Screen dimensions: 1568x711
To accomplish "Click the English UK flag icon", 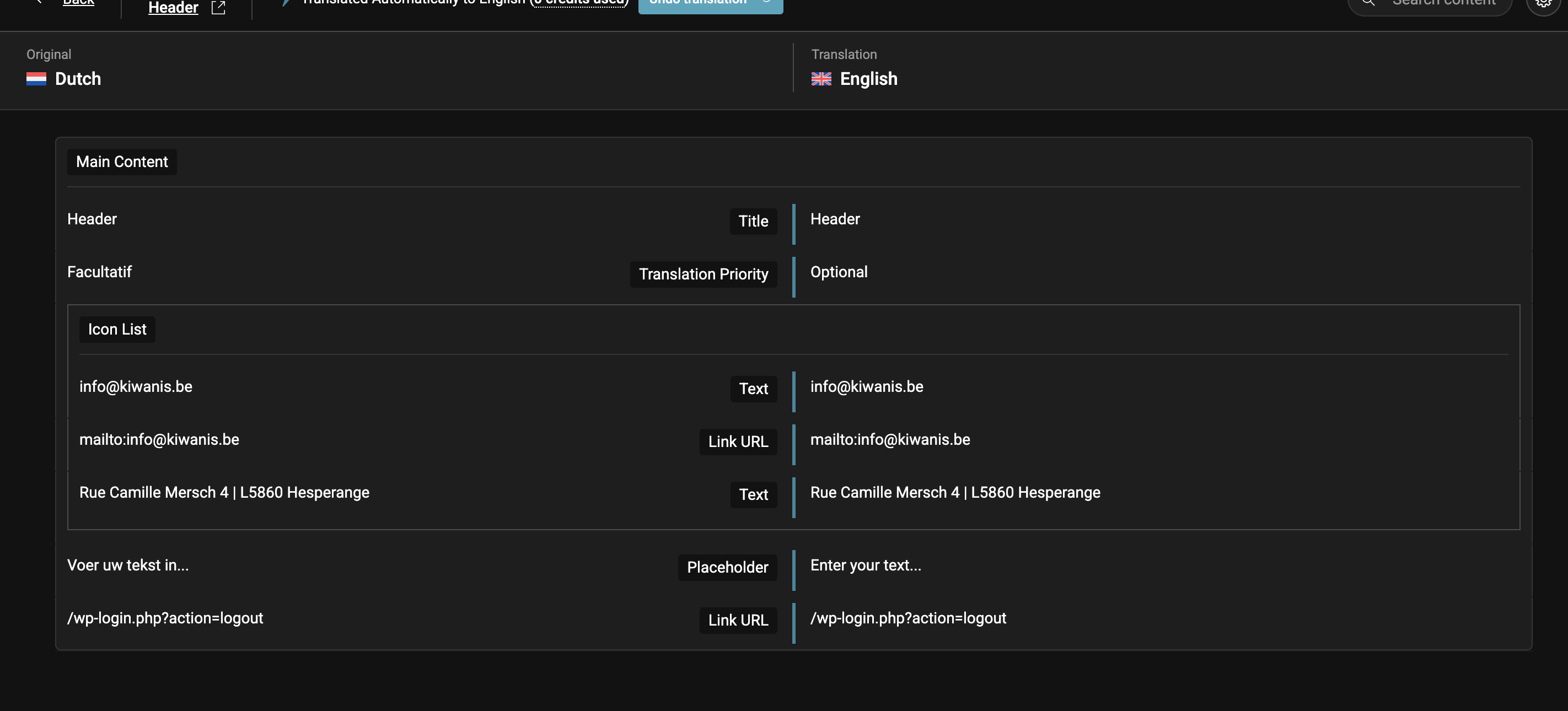I will [x=820, y=79].
